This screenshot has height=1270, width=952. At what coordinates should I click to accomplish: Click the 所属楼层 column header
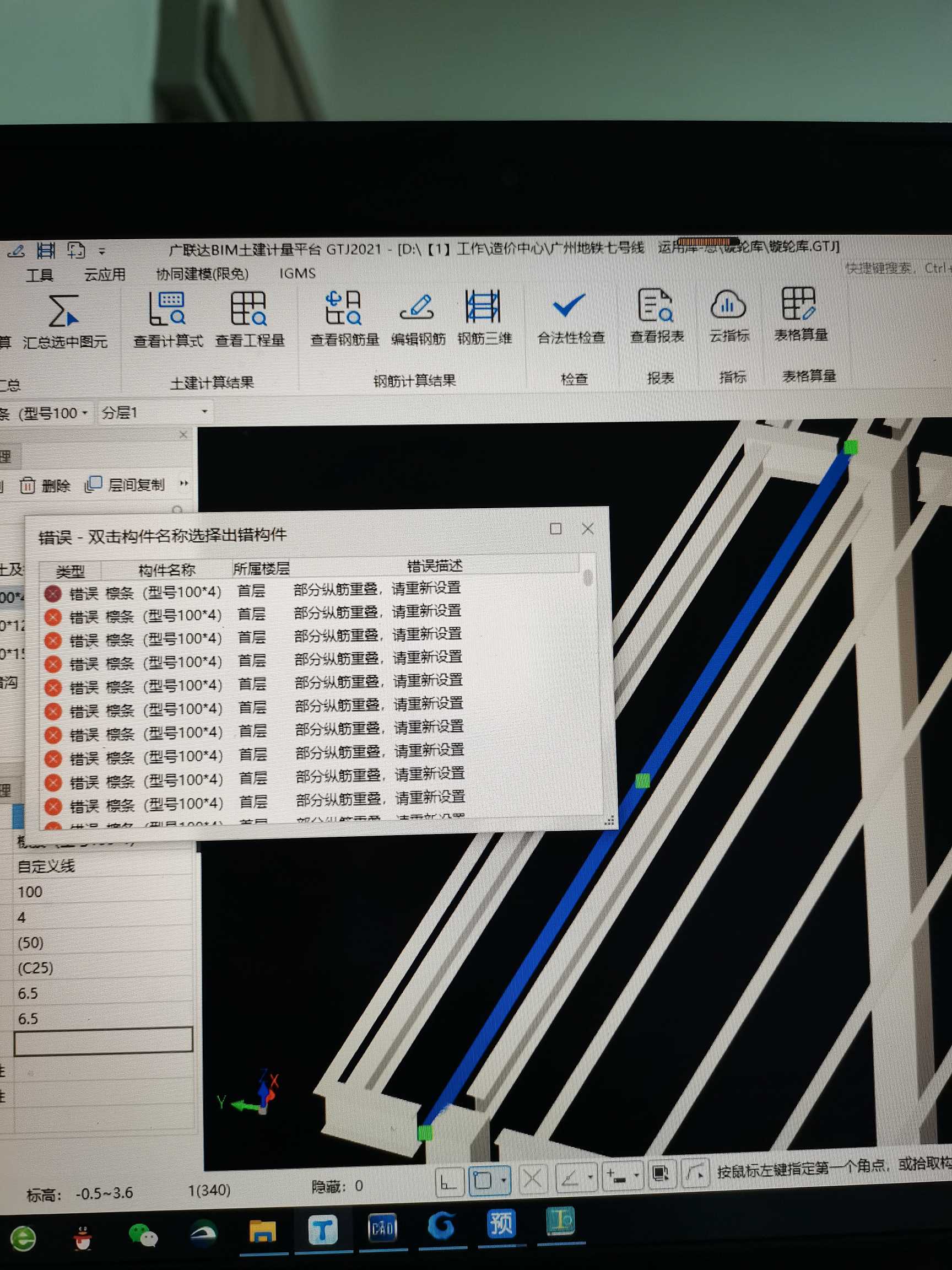[x=261, y=568]
